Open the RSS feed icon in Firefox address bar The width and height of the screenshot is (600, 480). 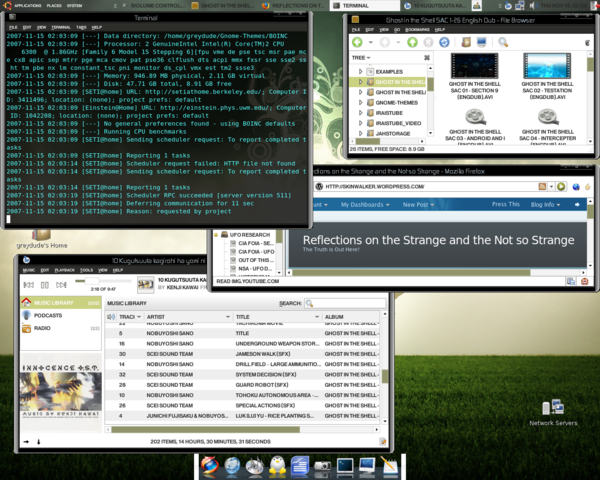[x=542, y=186]
